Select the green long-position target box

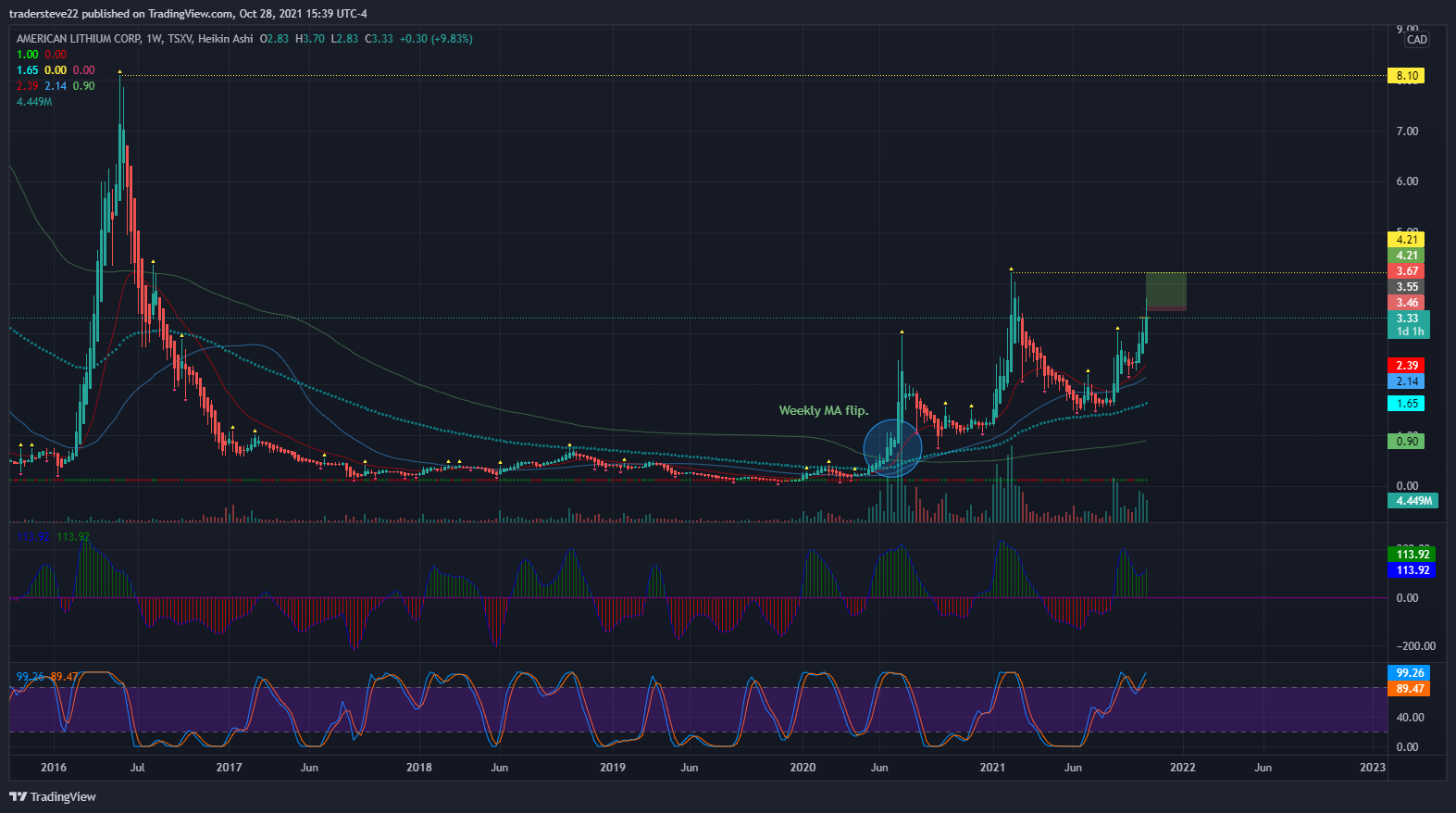point(1165,290)
